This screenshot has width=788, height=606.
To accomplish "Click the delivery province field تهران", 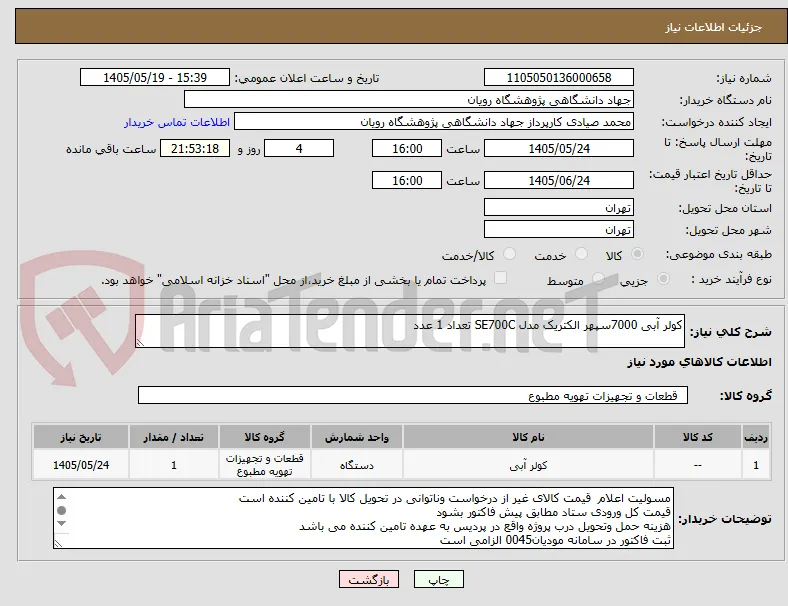I will coord(559,207).
